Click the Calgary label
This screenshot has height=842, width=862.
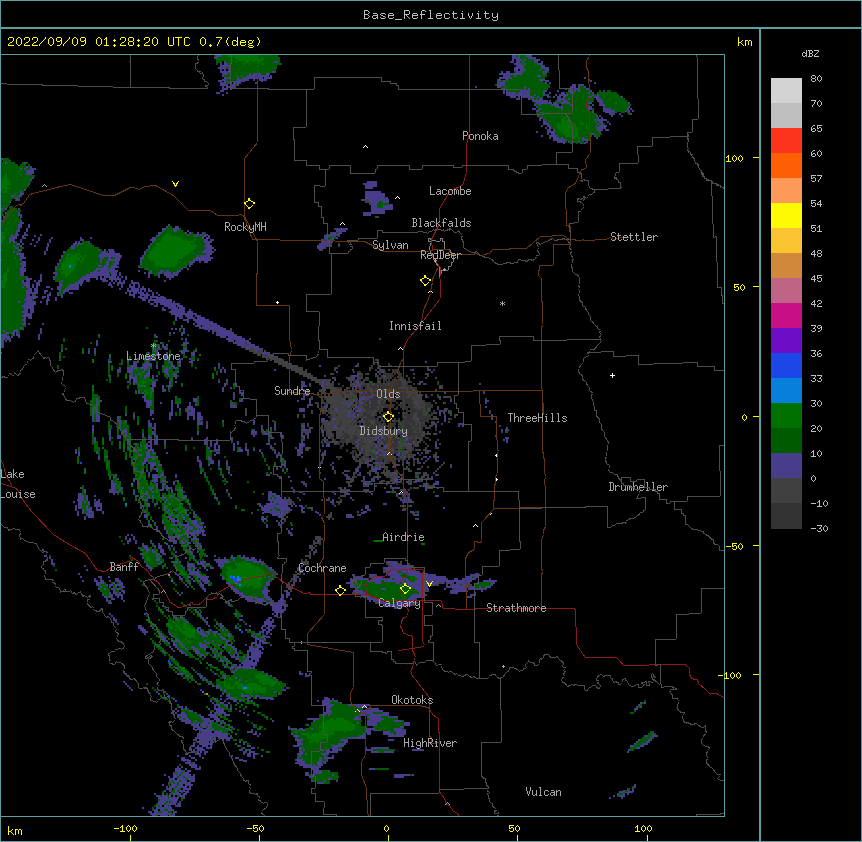pyautogui.click(x=399, y=603)
